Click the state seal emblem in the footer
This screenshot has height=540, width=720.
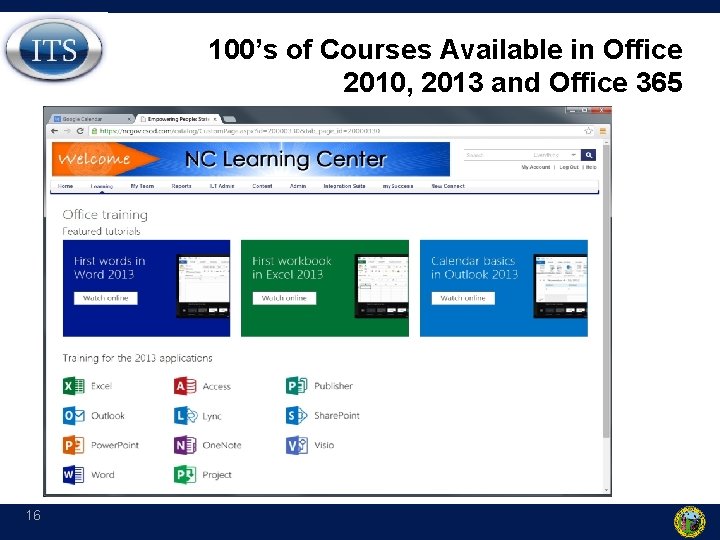pyautogui.click(x=689, y=522)
